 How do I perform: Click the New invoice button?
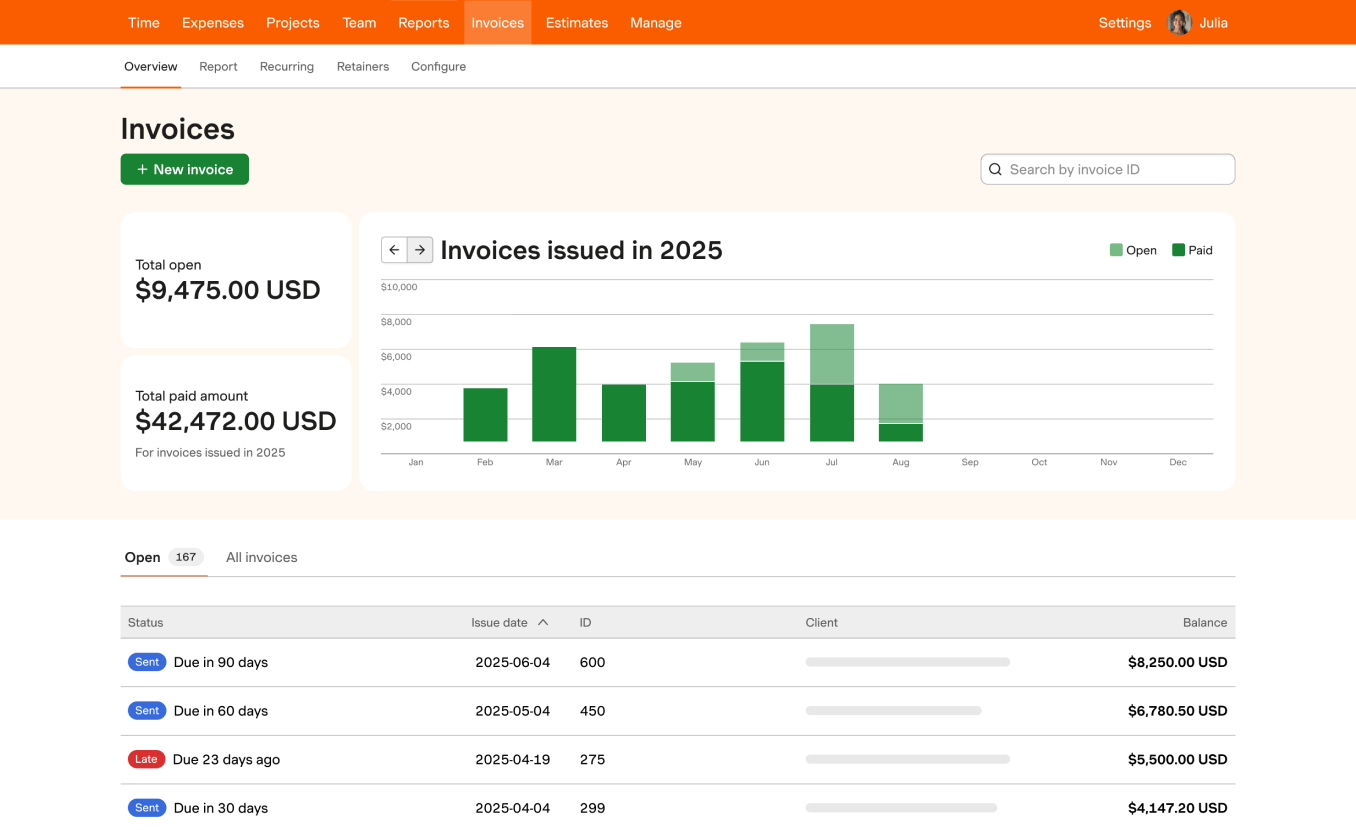coord(184,169)
